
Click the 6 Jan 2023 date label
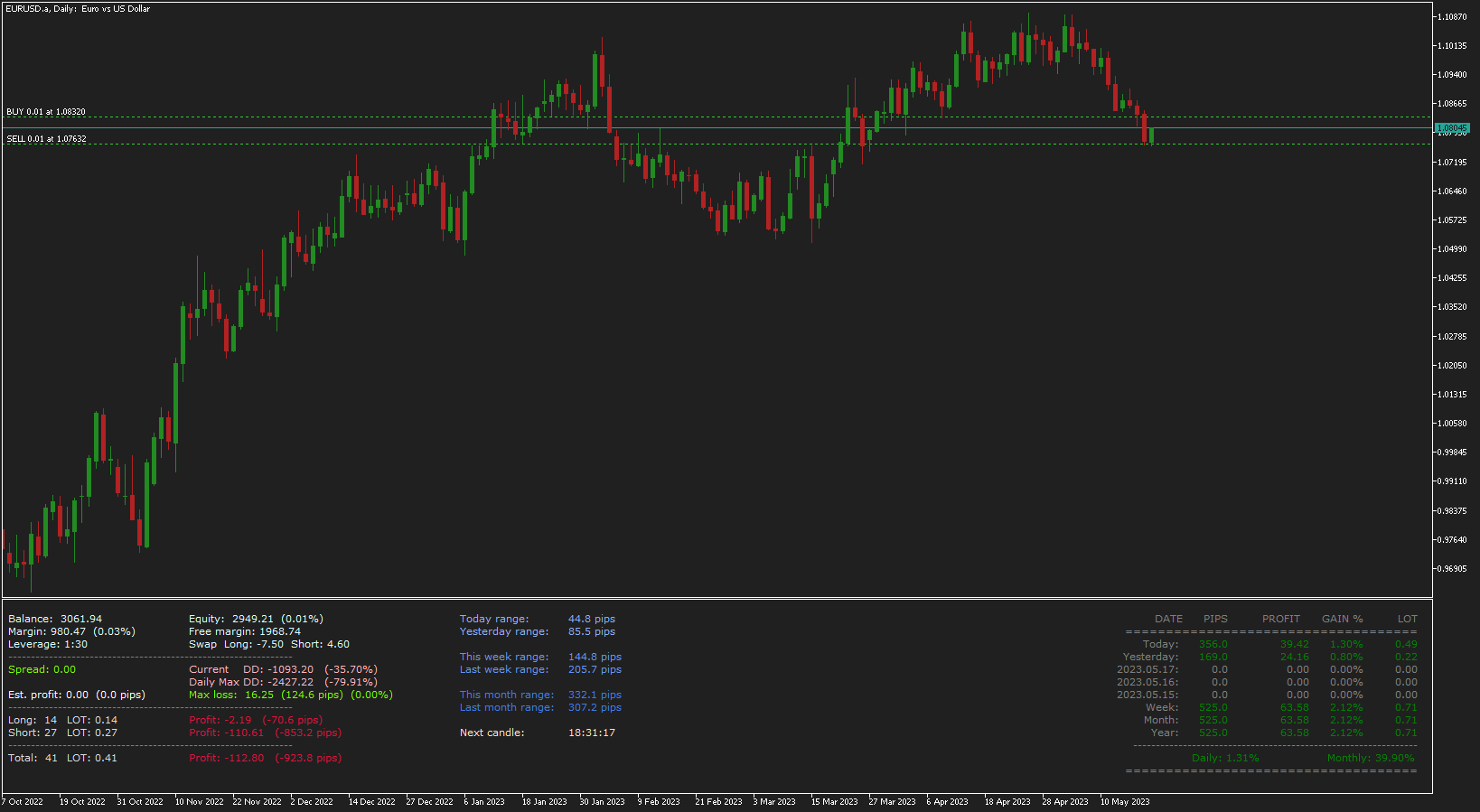pos(484,802)
